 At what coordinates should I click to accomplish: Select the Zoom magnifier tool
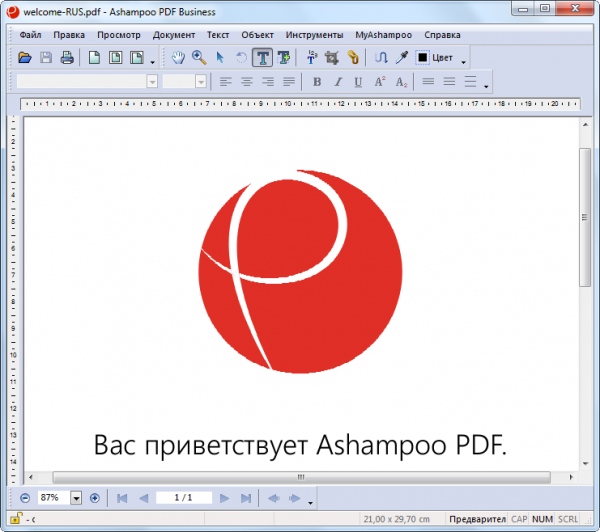[x=199, y=58]
